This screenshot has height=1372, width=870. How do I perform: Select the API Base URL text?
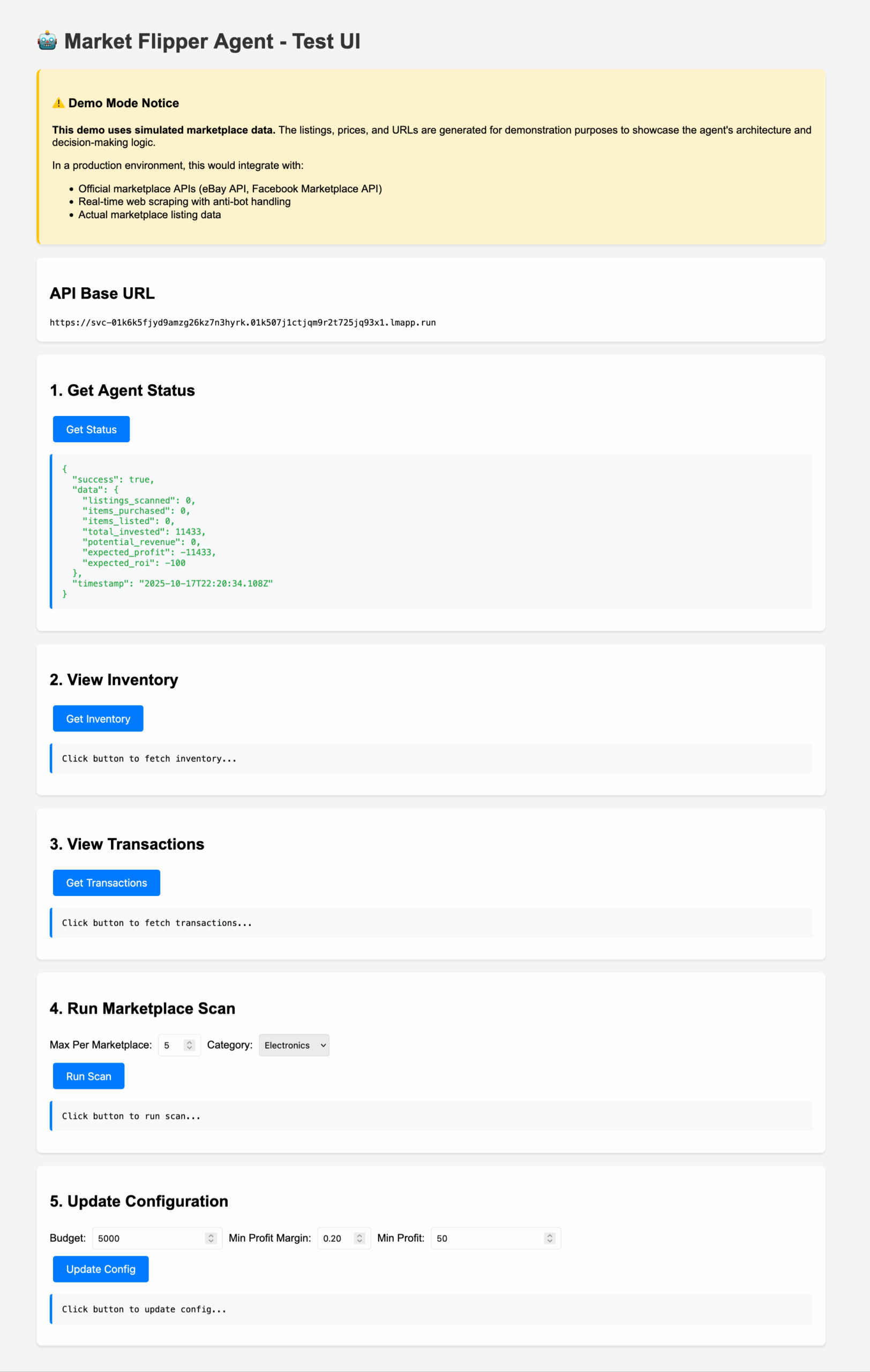pos(243,322)
